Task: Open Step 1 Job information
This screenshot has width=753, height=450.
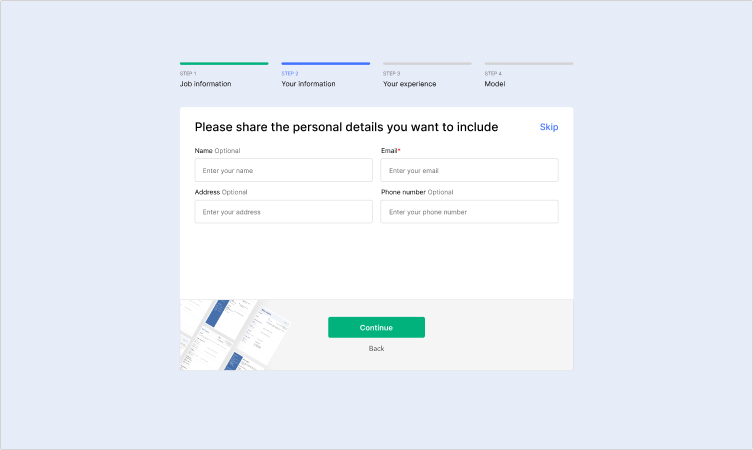Action: pyautogui.click(x=206, y=79)
